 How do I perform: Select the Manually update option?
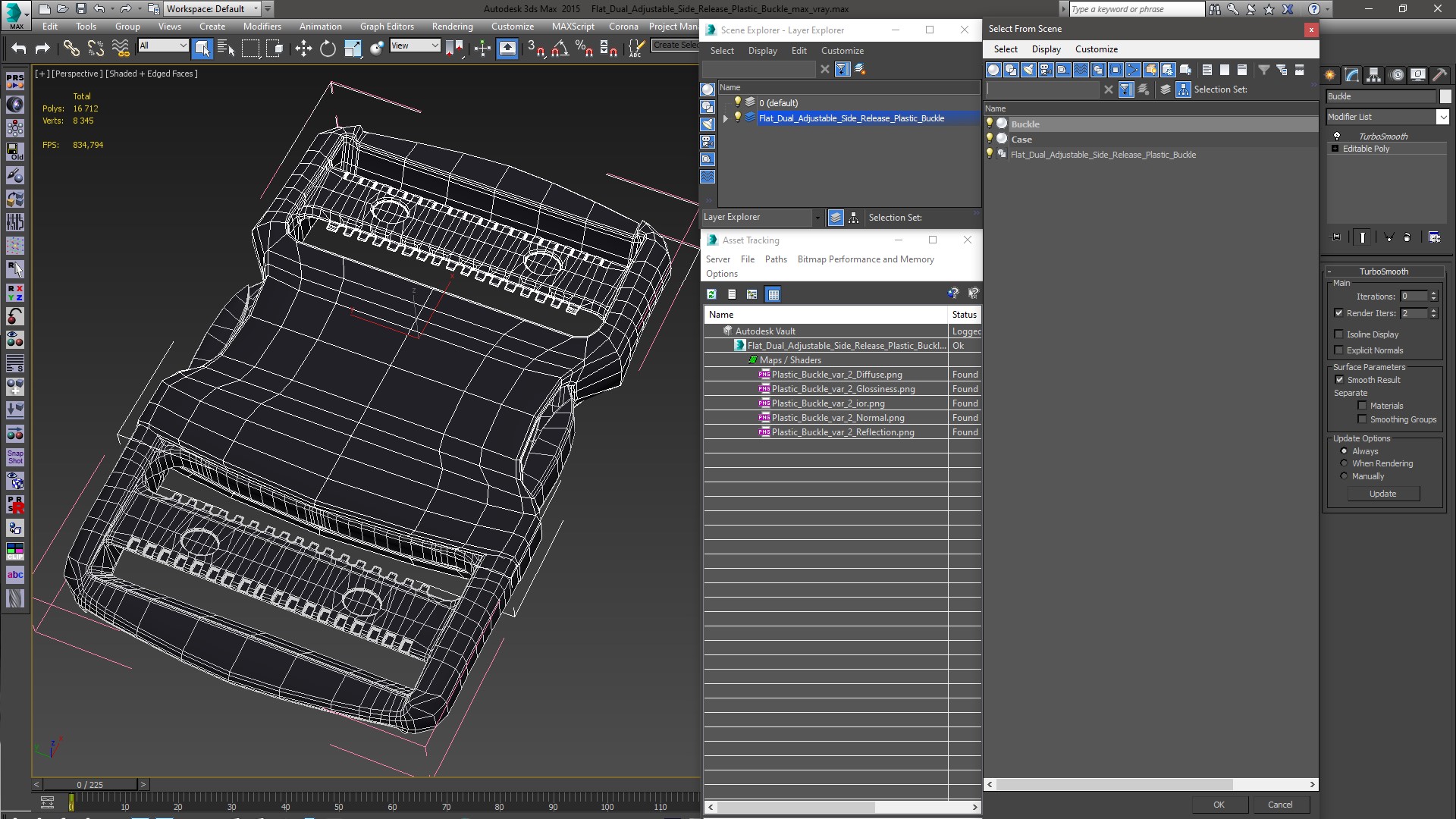click(1344, 476)
